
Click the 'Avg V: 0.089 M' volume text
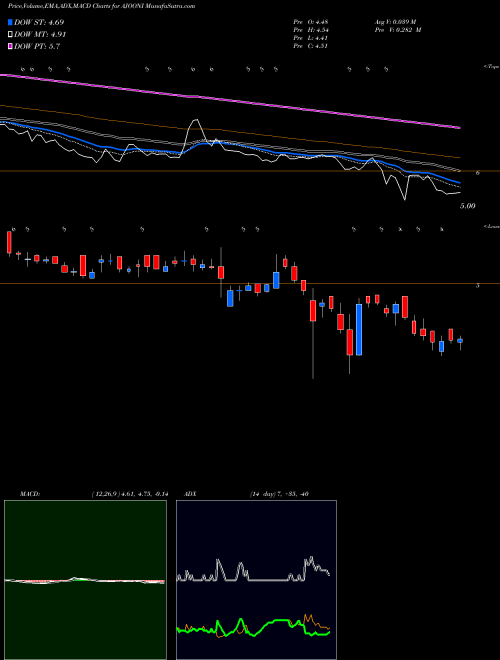(x=395, y=22)
